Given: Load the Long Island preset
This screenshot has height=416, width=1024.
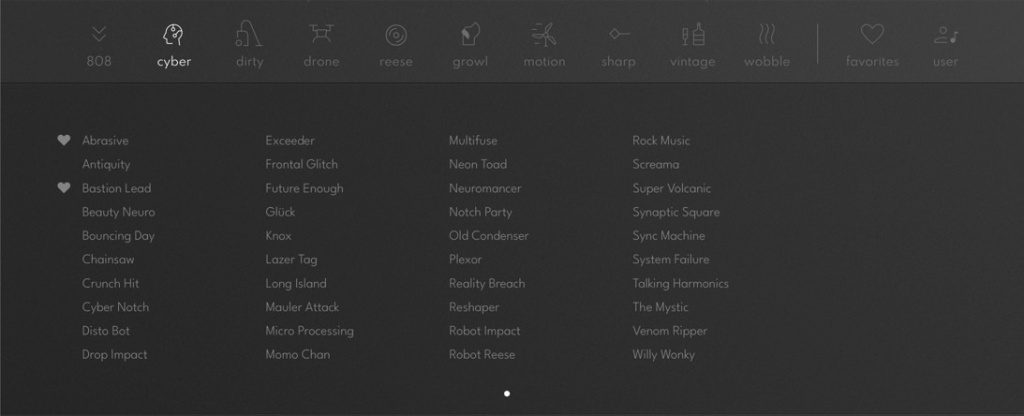Looking at the screenshot, I should coord(296,283).
